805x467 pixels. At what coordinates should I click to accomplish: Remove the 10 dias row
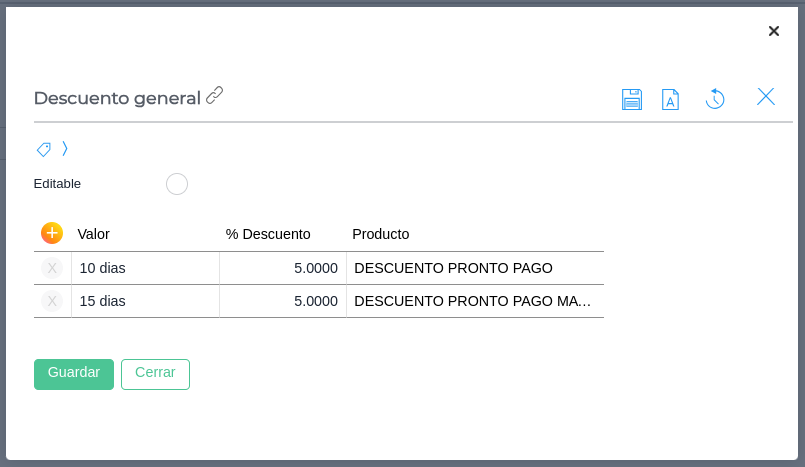click(x=52, y=268)
